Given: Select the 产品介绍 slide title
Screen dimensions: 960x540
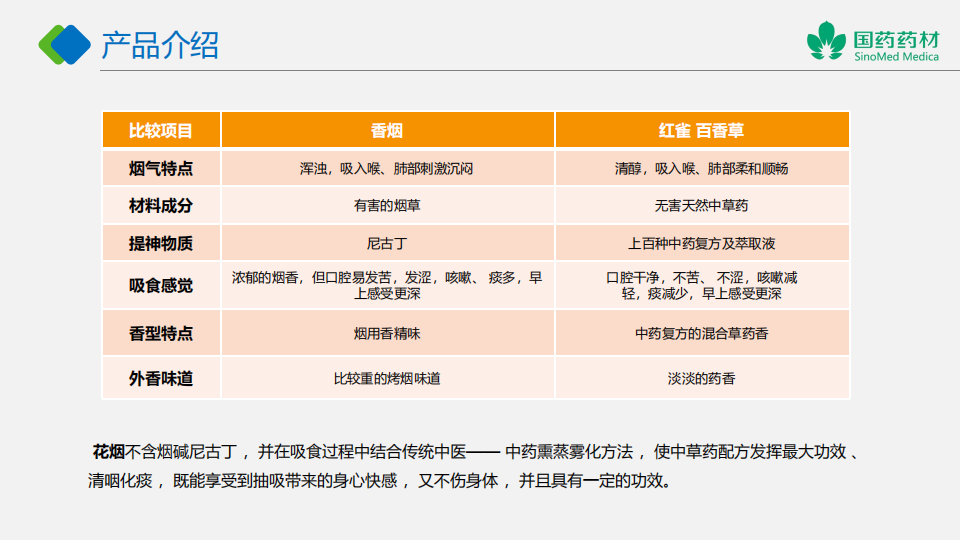Looking at the screenshot, I should point(160,45).
